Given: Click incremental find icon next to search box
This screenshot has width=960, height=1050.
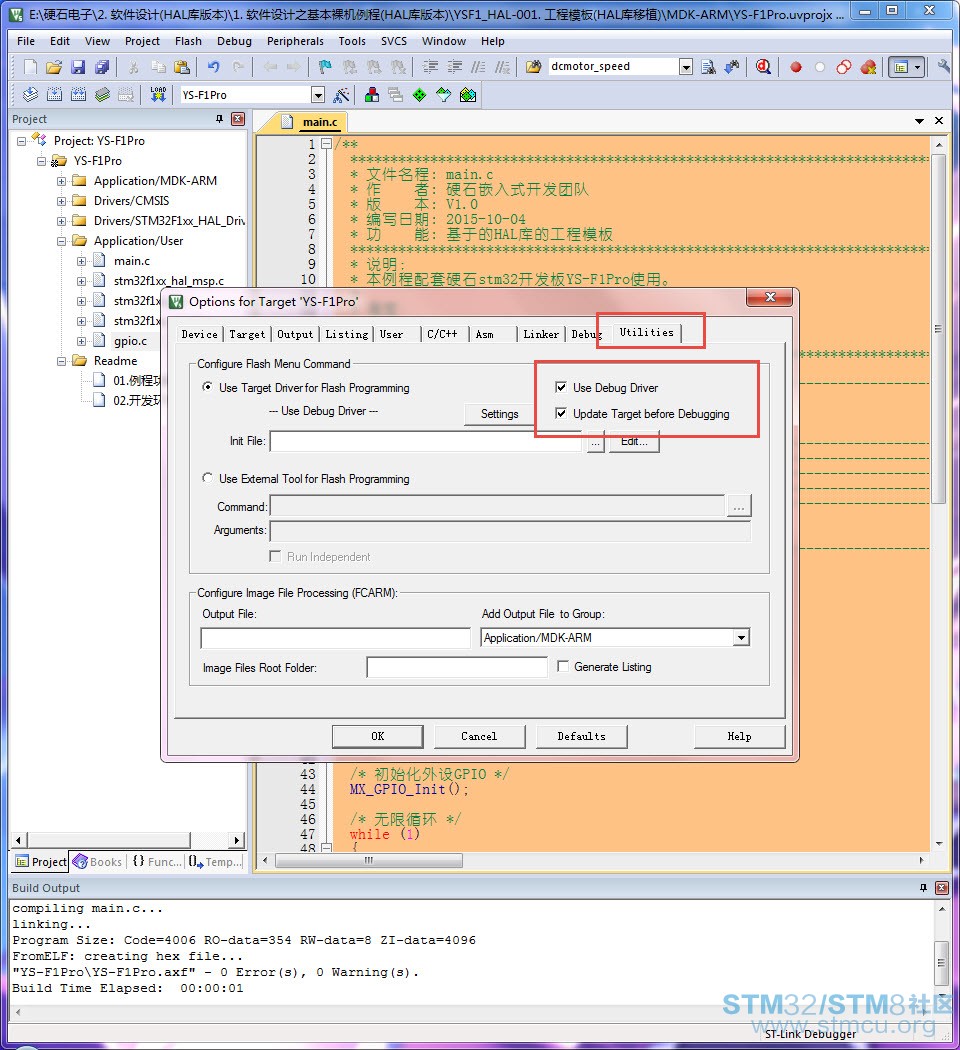Looking at the screenshot, I should point(732,66).
